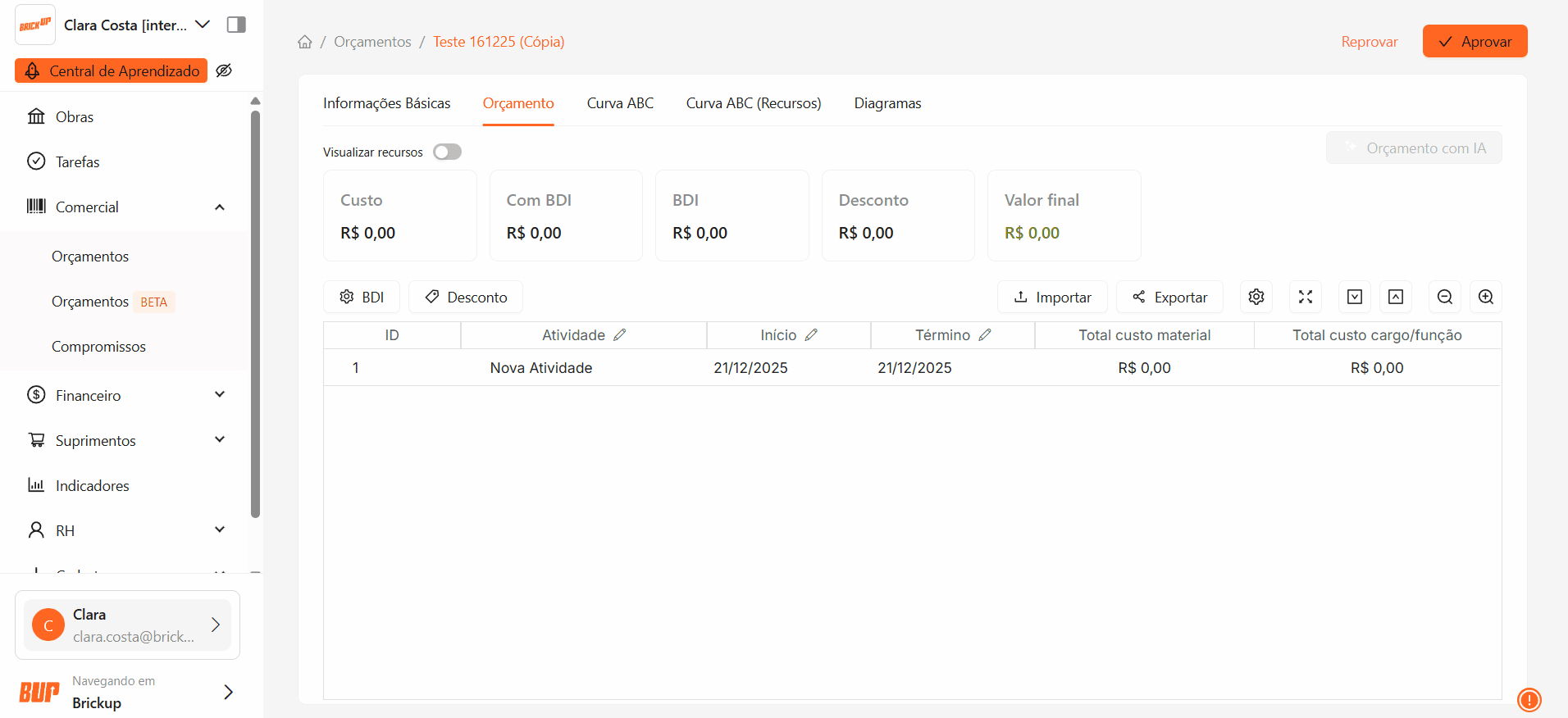Toggle the sidebar panel icon
1568x718 pixels.
tap(236, 25)
